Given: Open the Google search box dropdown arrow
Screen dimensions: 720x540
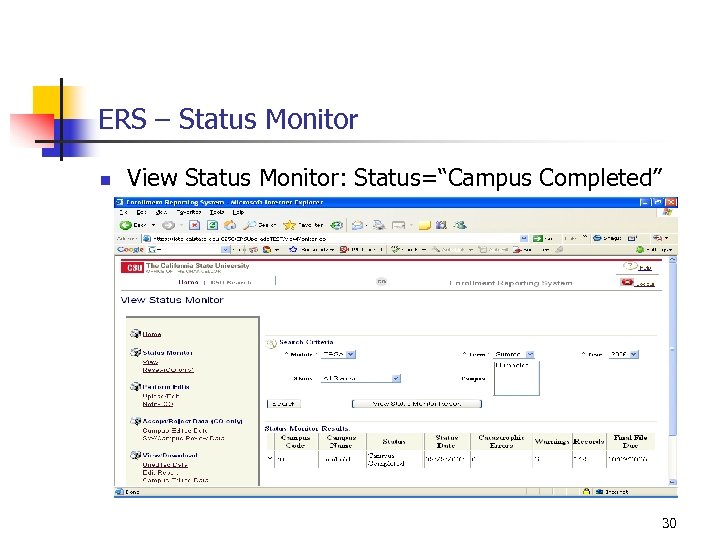Looking at the screenshot, I should pos(225,249).
